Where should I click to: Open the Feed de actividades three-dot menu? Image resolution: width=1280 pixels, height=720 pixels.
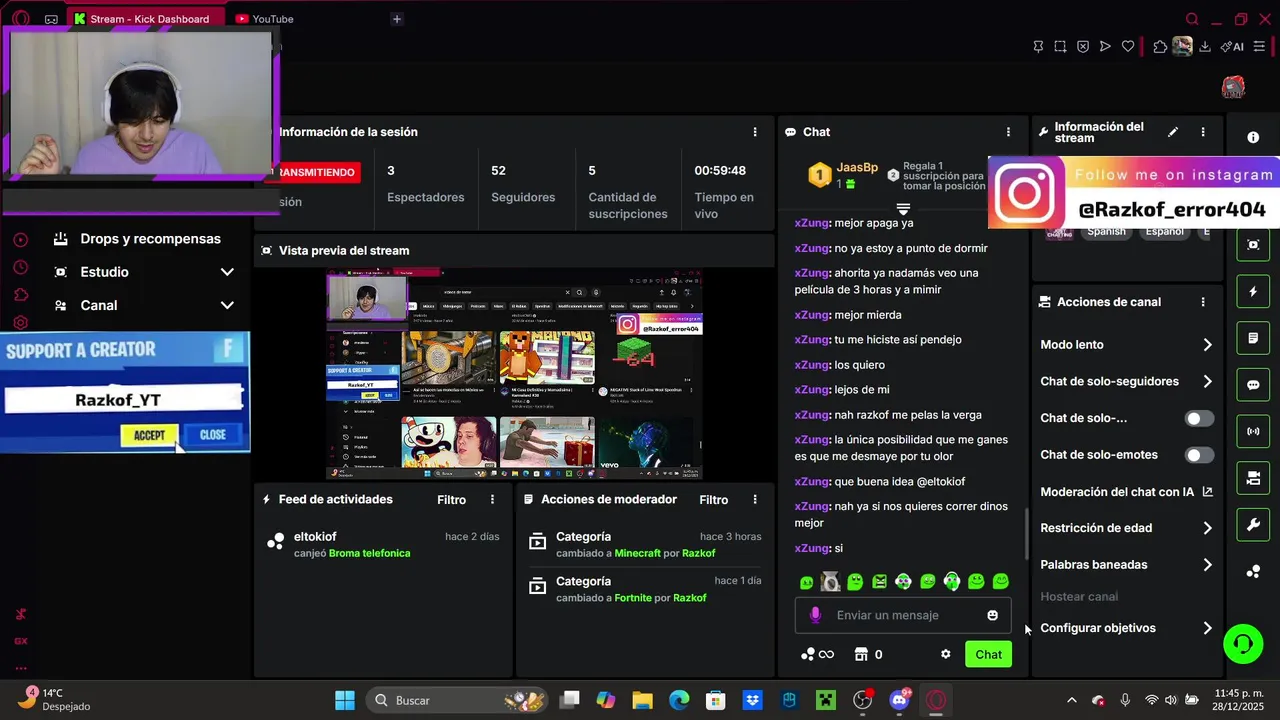click(492, 499)
